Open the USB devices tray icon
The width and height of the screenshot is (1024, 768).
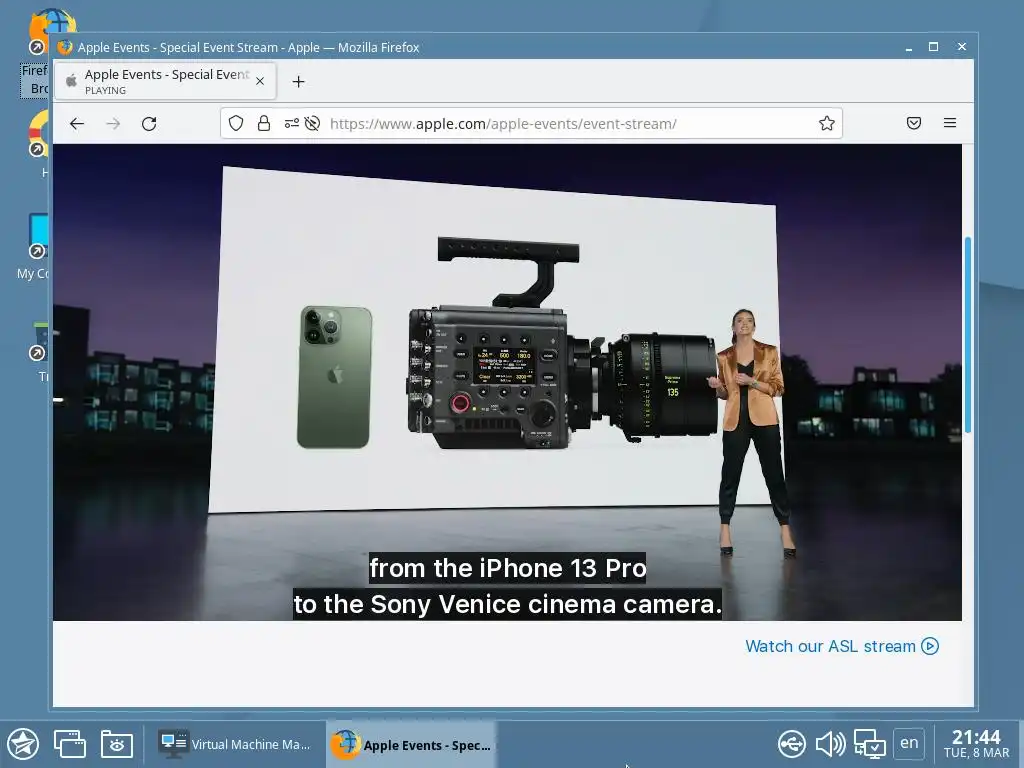(x=792, y=744)
